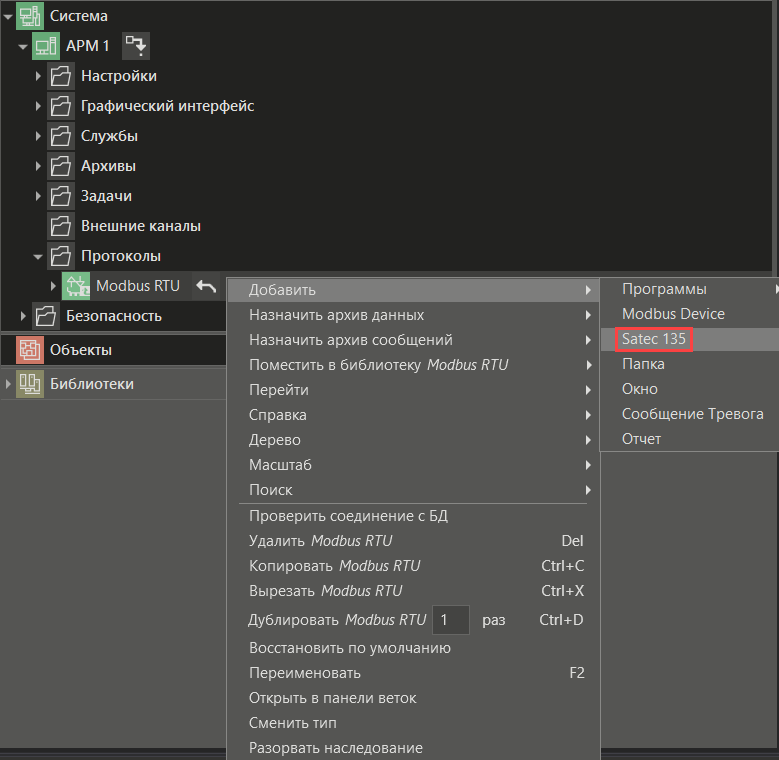Select Satec 135 from the submenu
Screen dimensions: 779x760
pyautogui.click(x=654, y=339)
